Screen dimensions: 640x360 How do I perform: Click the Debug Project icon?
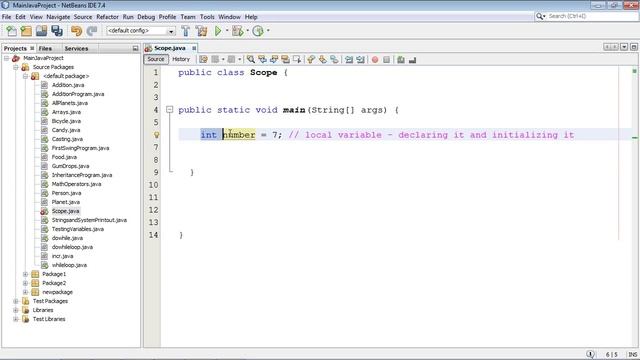point(238,31)
